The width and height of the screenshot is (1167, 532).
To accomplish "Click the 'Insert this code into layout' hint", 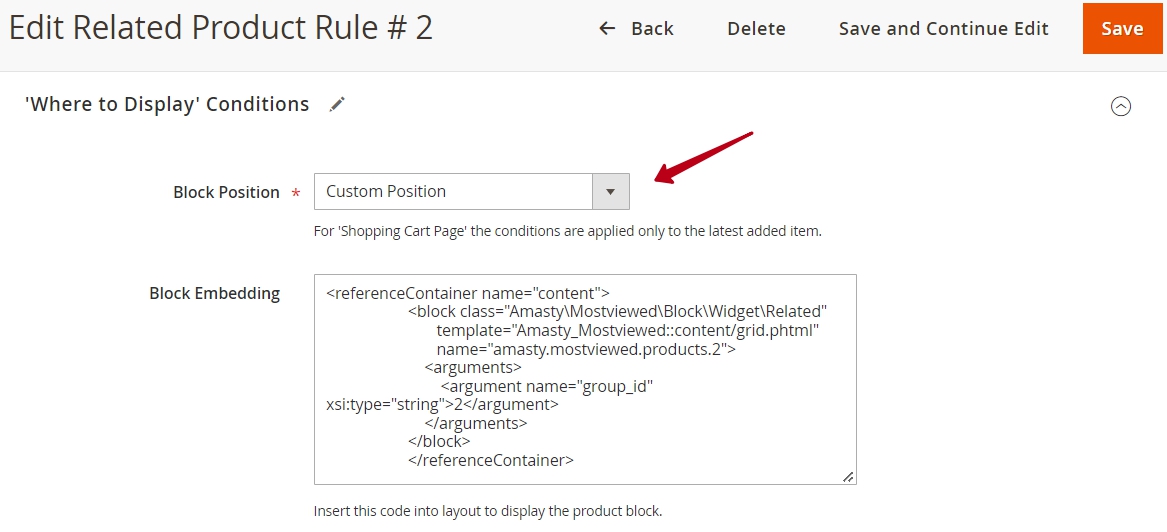I will click(x=487, y=512).
